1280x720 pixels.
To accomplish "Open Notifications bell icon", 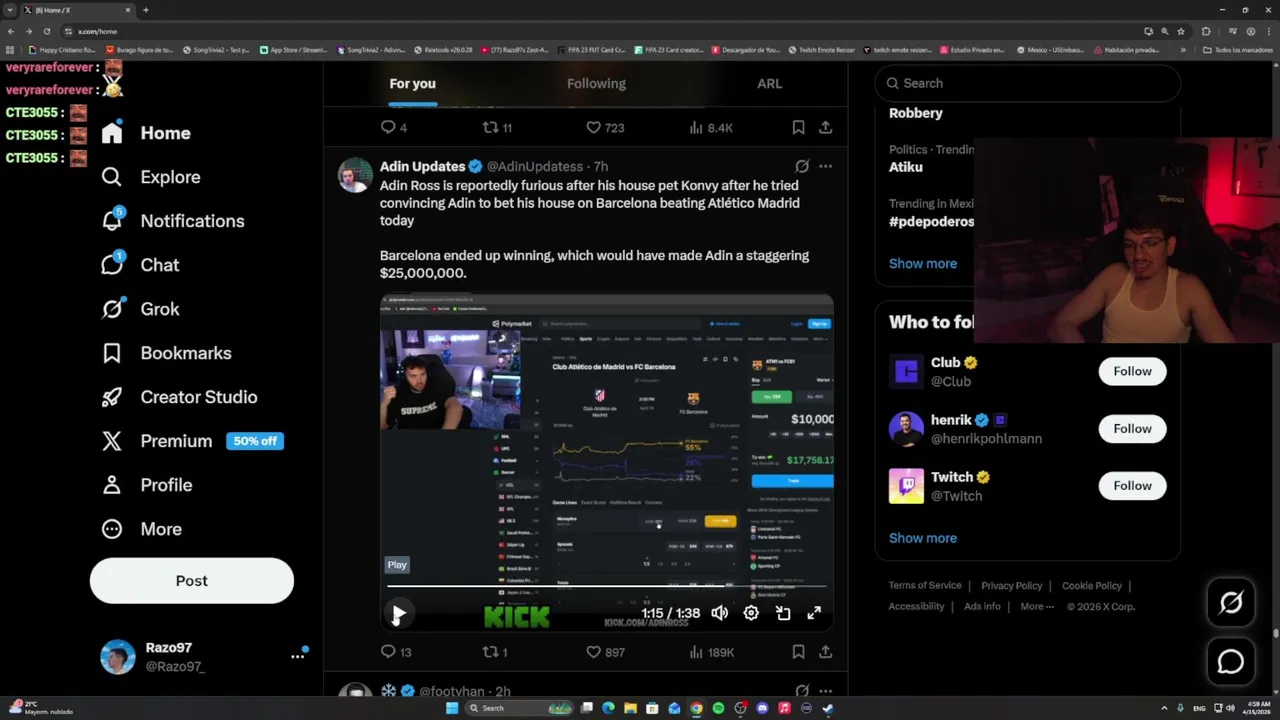I will 112,220.
